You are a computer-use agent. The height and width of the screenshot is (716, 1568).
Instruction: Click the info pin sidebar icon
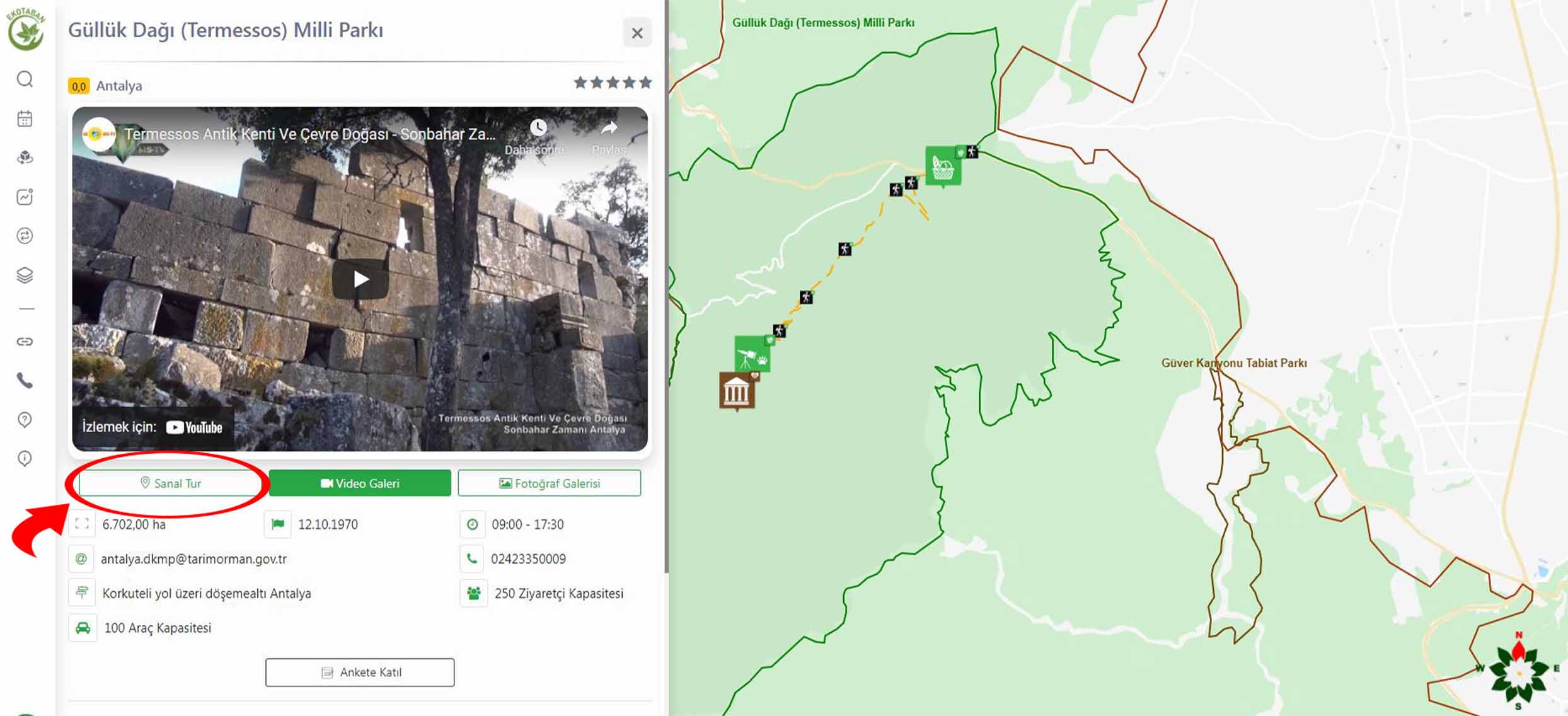[x=25, y=458]
